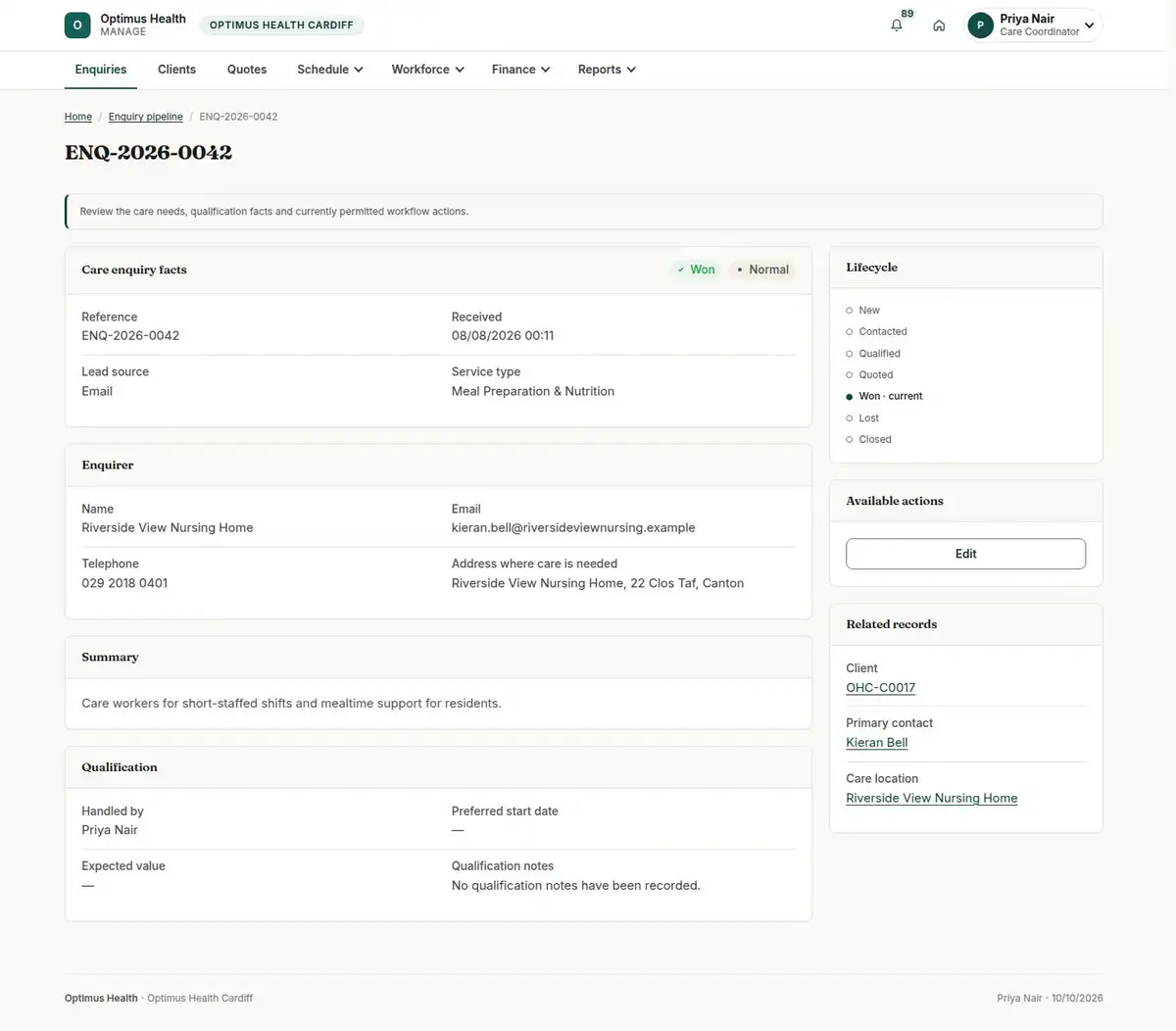Click the green Won status badge

pos(696,270)
